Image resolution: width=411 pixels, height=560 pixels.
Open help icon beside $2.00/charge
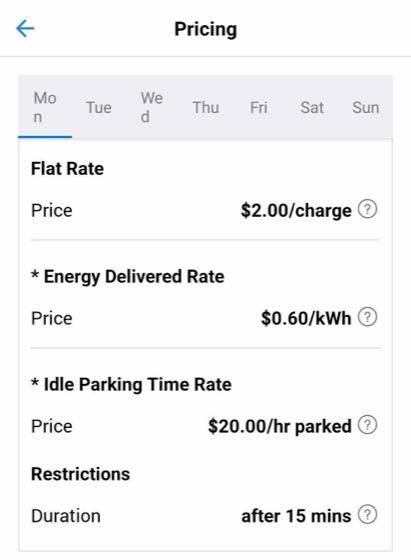pos(367,209)
